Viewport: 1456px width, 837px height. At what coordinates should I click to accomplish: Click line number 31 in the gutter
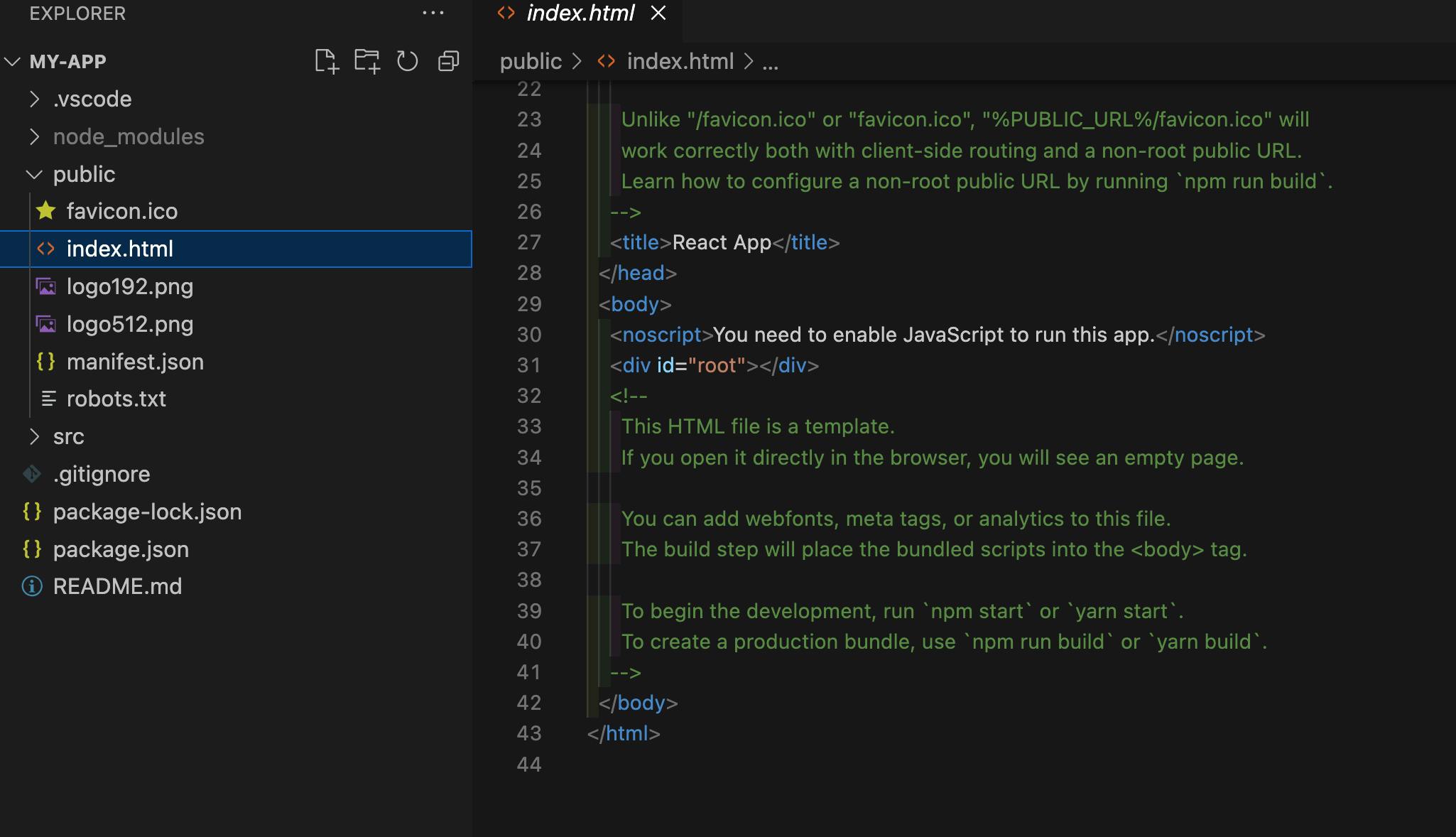pyautogui.click(x=529, y=365)
